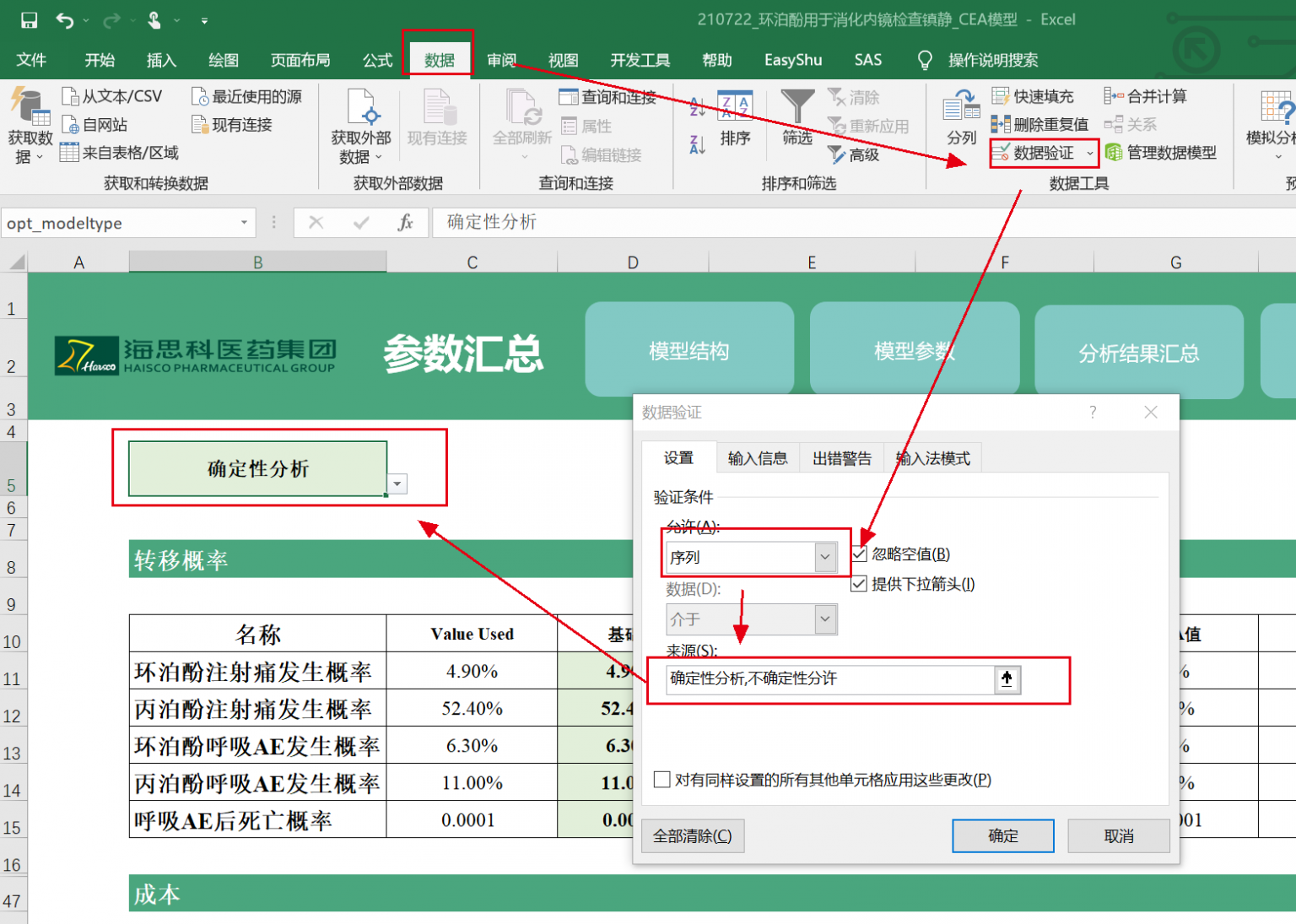Click the source (来源) text input field
Screen dimensions: 1296x924
(829, 679)
